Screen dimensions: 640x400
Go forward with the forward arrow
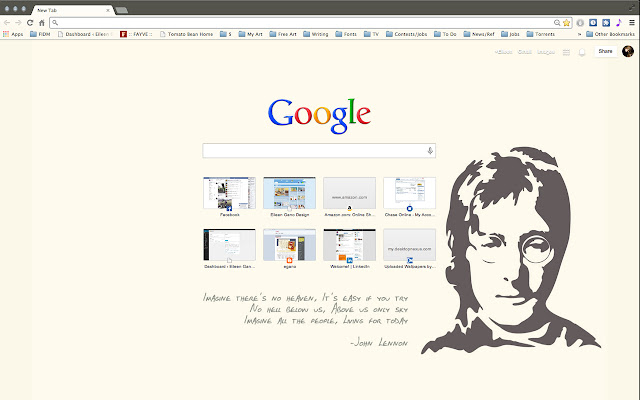[x=18, y=23]
